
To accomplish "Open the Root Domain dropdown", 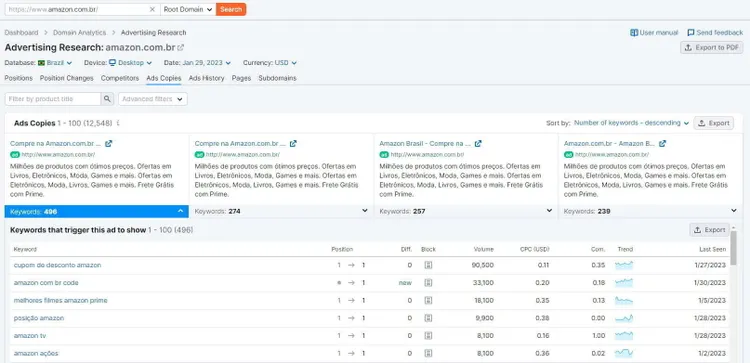I will click(188, 10).
